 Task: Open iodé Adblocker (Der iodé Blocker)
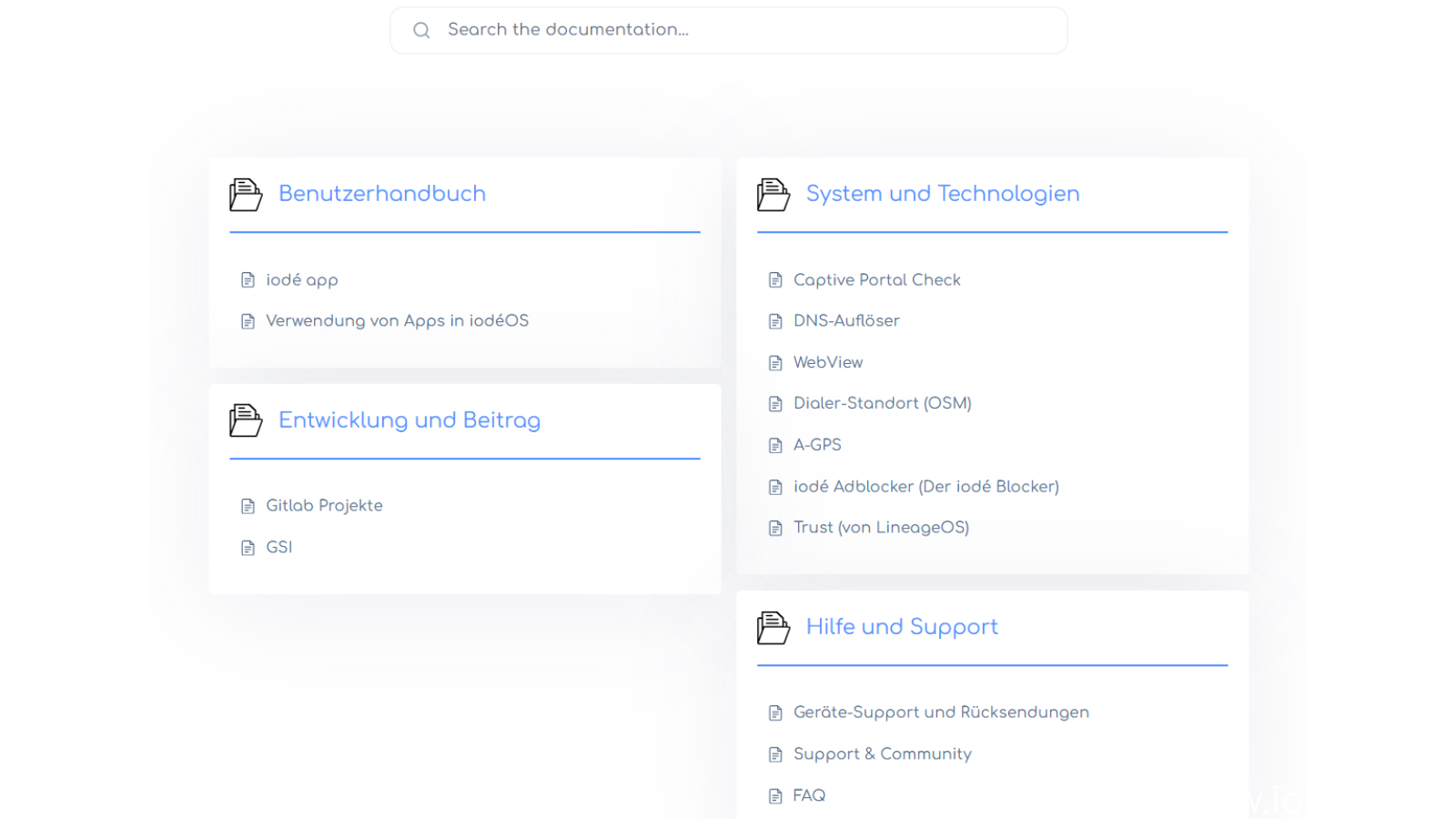click(x=926, y=487)
